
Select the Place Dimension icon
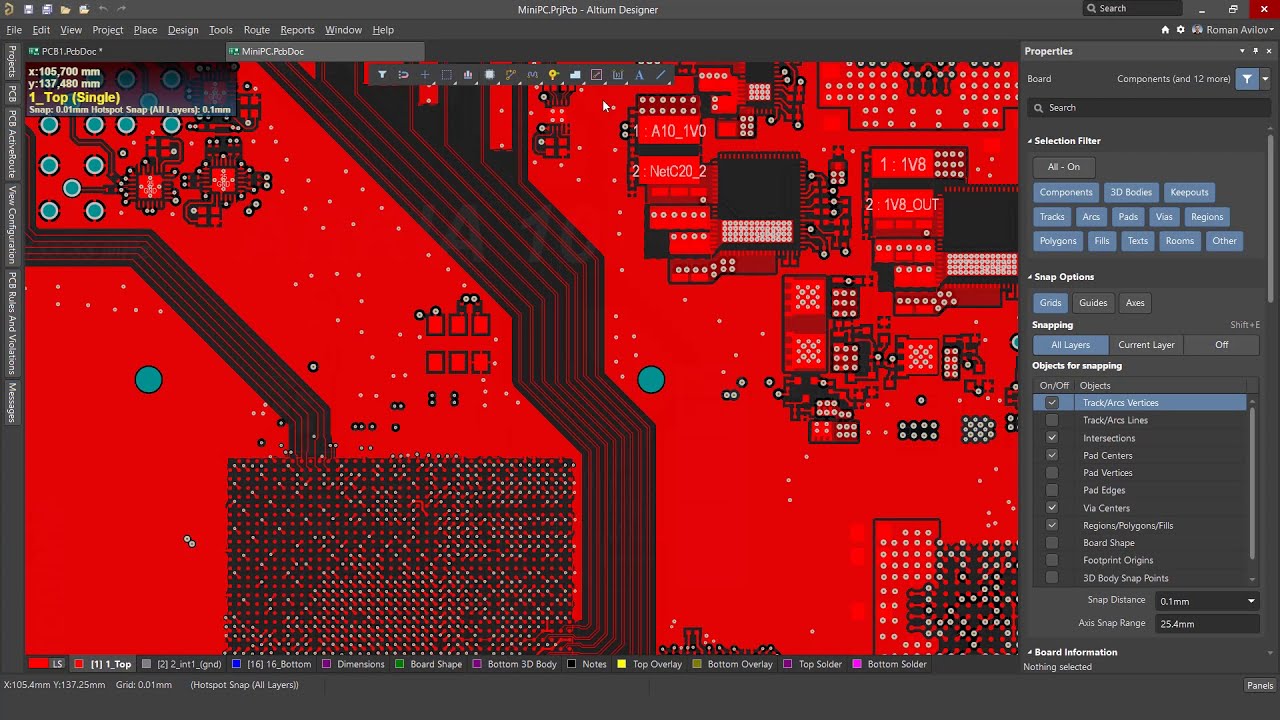[x=618, y=75]
